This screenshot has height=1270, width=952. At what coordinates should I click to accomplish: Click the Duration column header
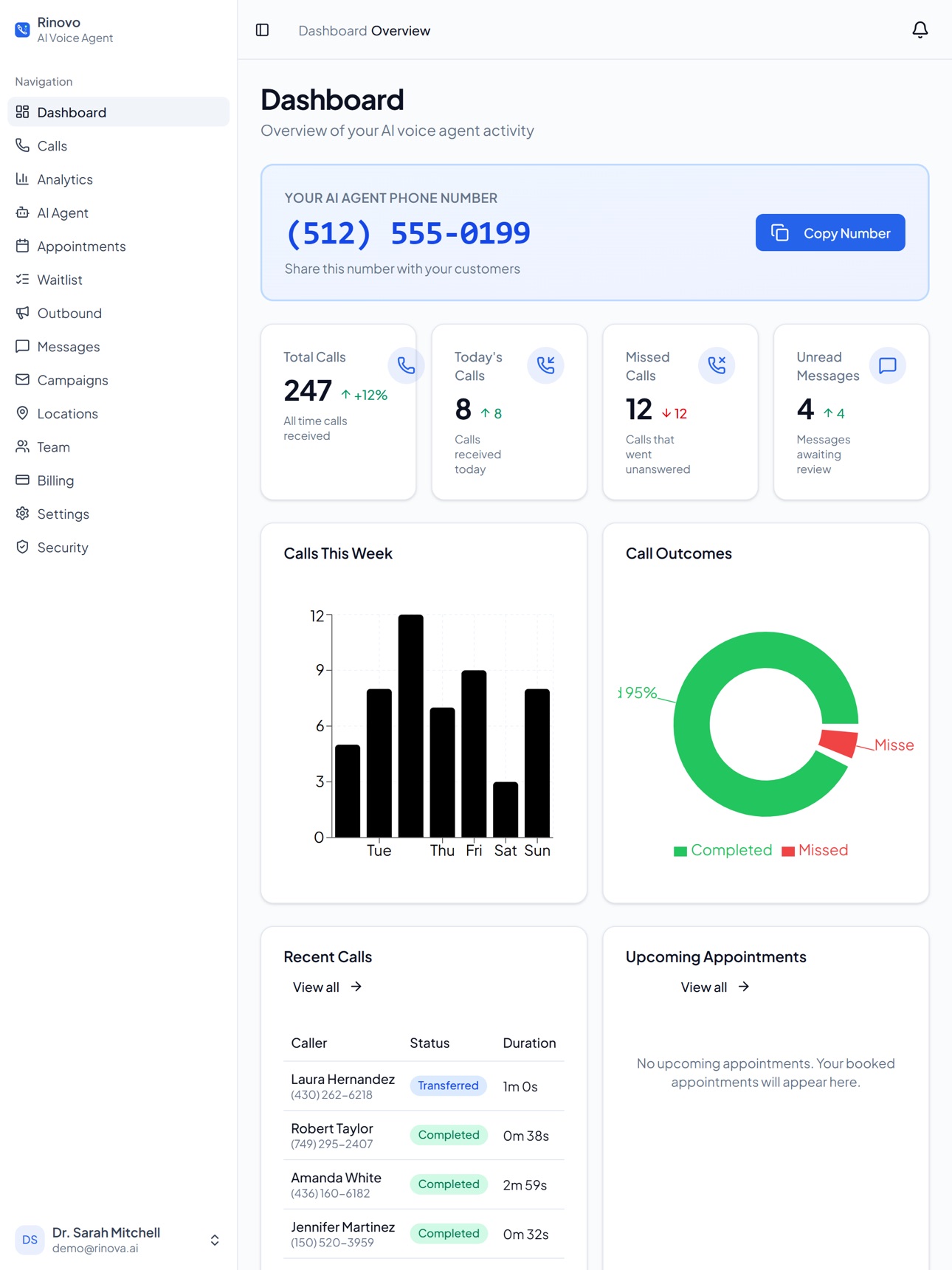529,1043
